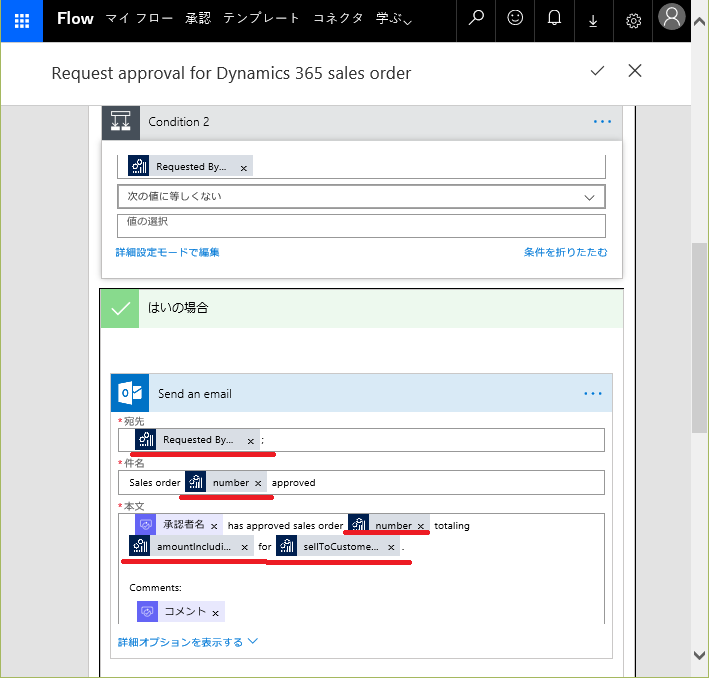
Task: Click the はいの場合 branch header
Action: coord(361,308)
